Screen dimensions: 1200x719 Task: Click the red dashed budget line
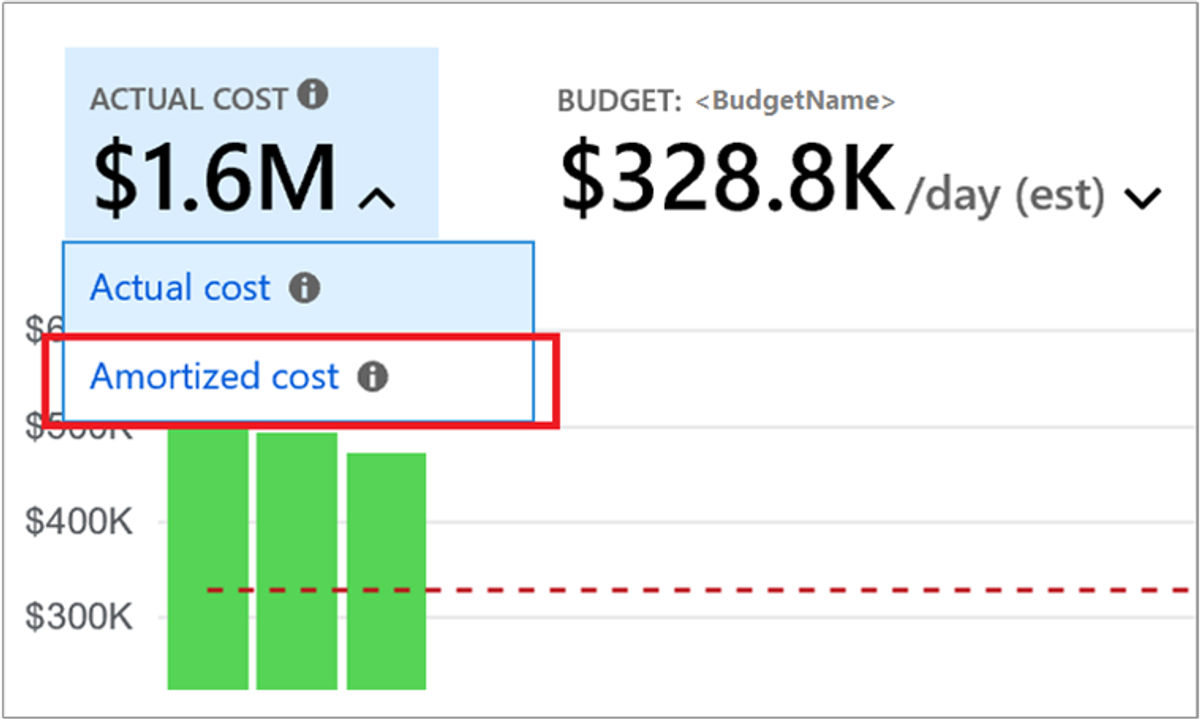[x=700, y=590]
